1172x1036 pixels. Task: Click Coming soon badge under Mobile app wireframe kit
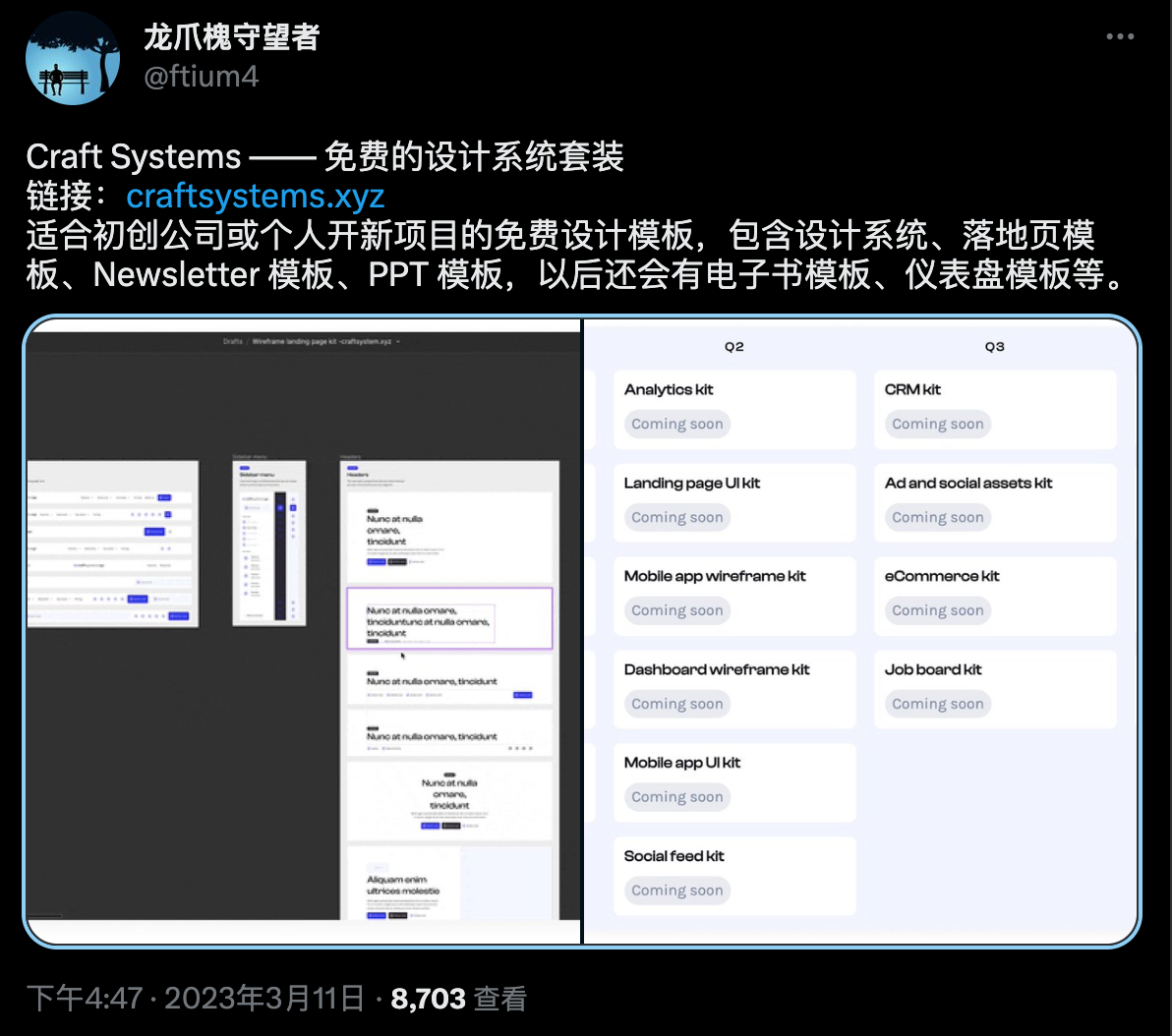click(x=677, y=610)
